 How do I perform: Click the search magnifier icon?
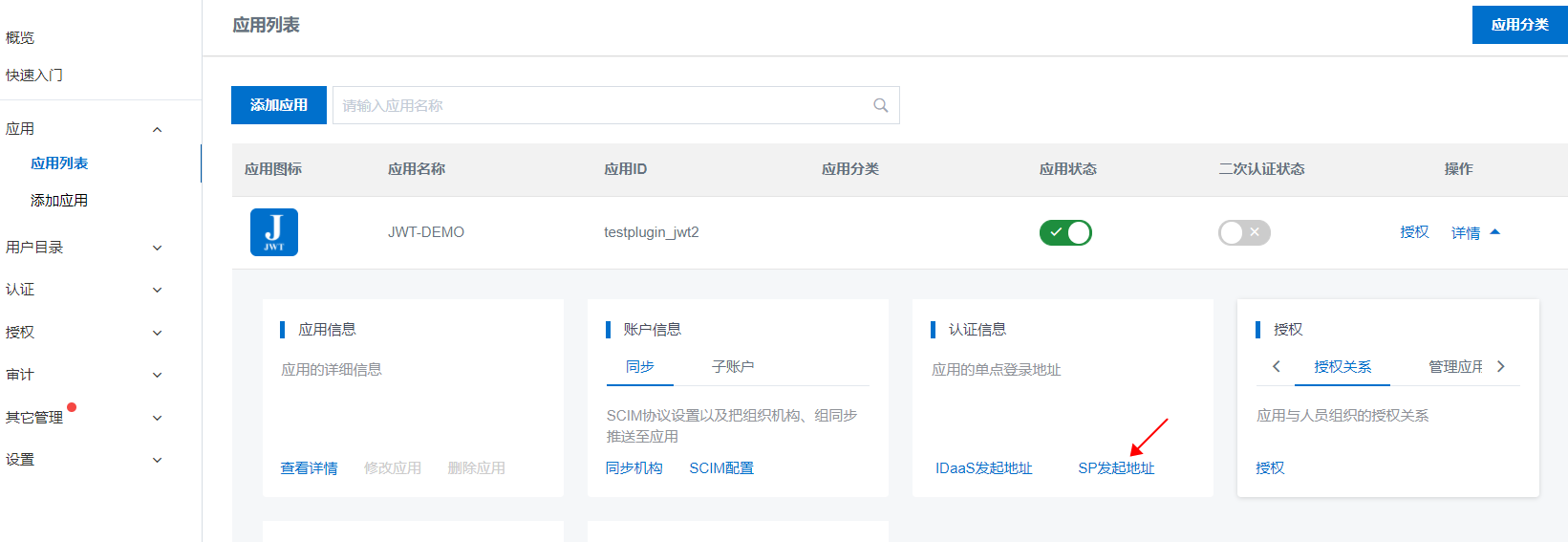click(x=881, y=105)
